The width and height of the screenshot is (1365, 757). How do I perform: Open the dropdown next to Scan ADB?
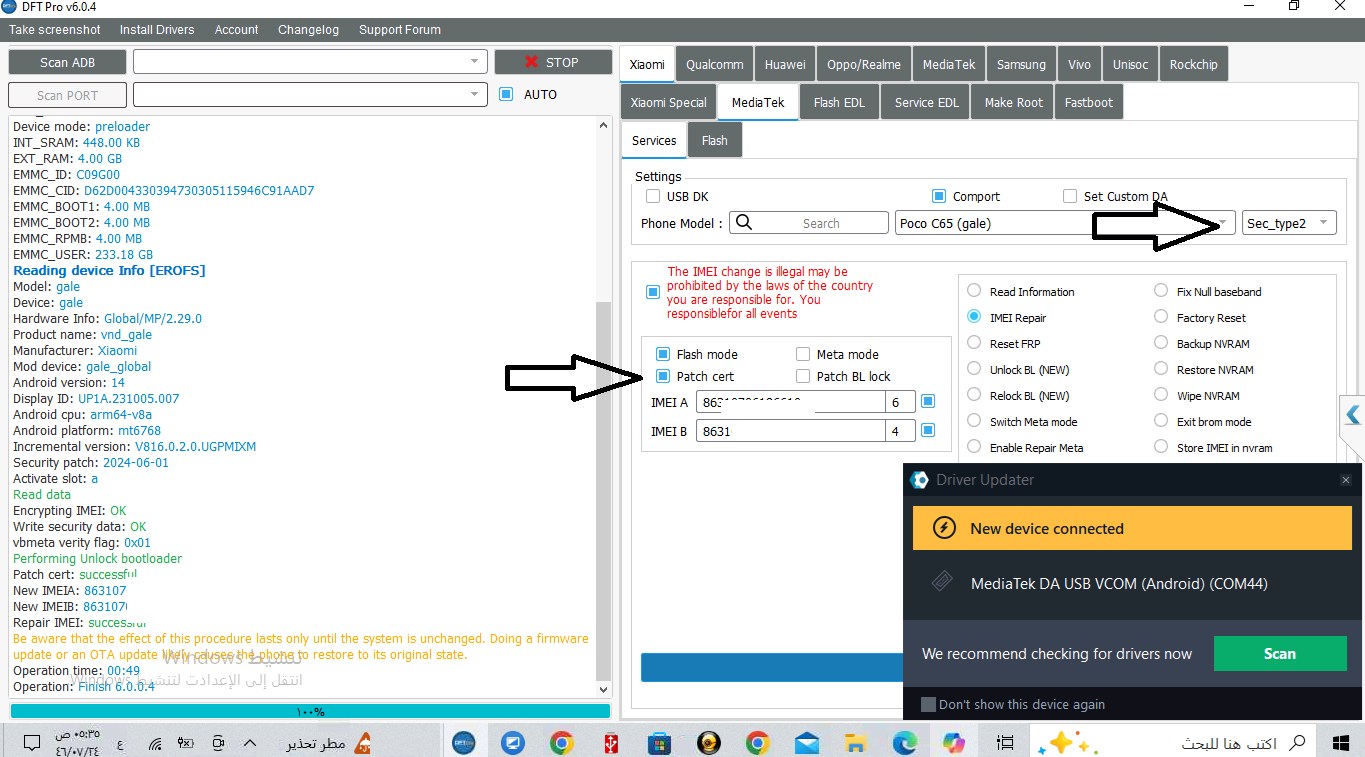(x=475, y=62)
